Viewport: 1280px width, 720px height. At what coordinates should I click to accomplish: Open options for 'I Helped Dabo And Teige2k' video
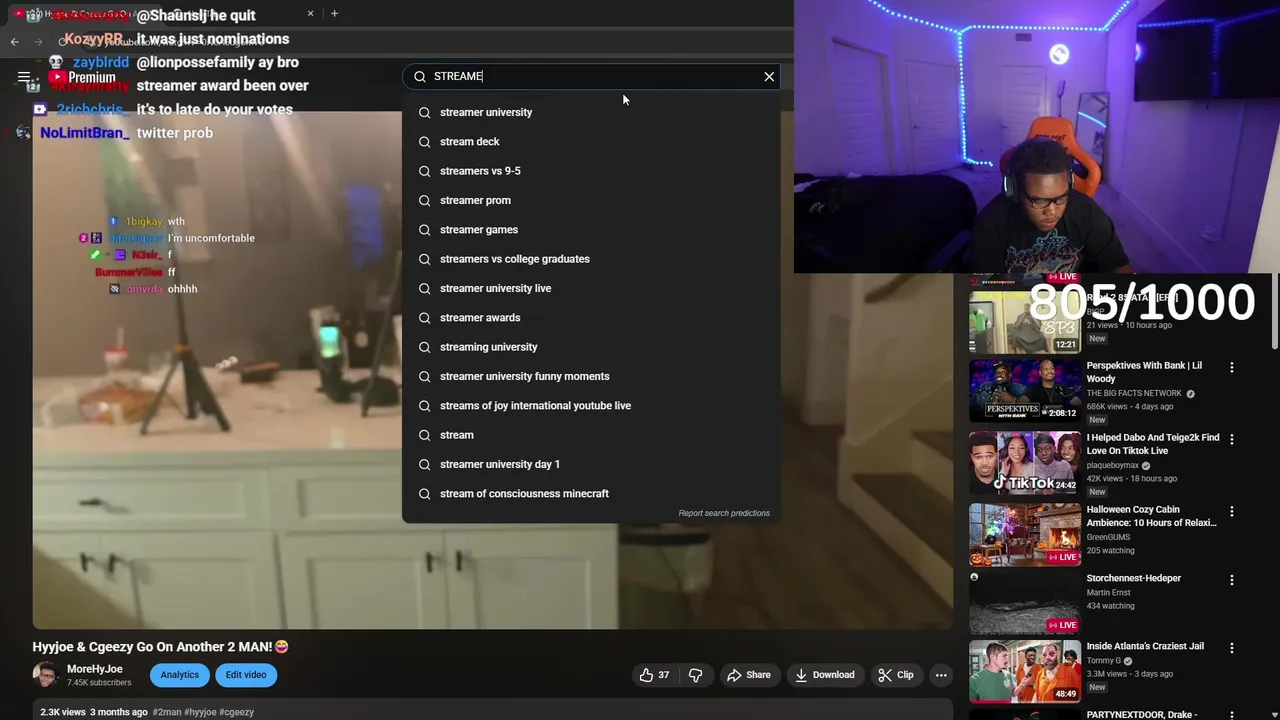[x=1232, y=440]
